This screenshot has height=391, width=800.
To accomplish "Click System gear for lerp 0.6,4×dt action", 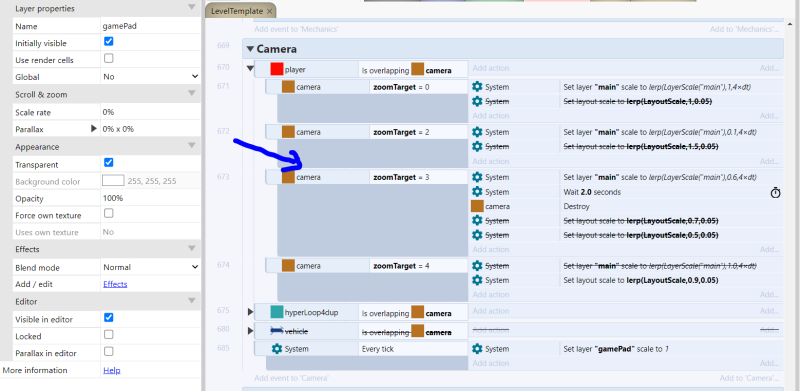I will click(x=477, y=177).
